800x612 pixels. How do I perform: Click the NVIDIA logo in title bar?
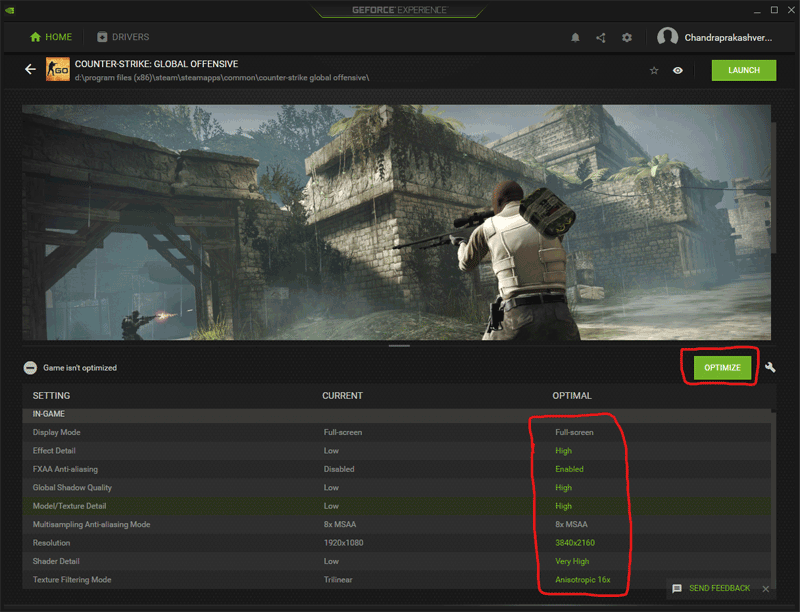[x=9, y=10]
